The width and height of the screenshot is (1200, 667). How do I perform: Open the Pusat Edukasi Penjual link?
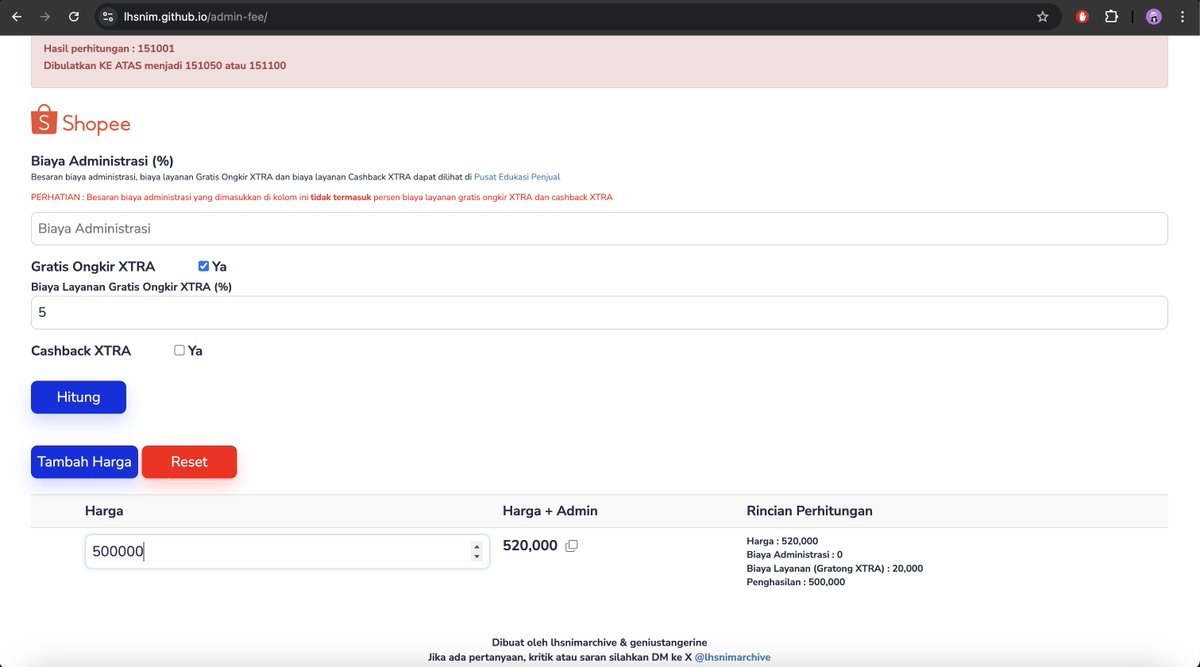point(517,177)
